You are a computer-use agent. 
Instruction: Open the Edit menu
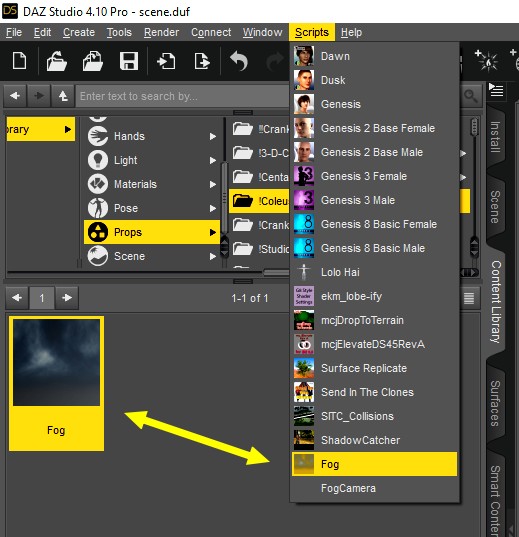42,32
